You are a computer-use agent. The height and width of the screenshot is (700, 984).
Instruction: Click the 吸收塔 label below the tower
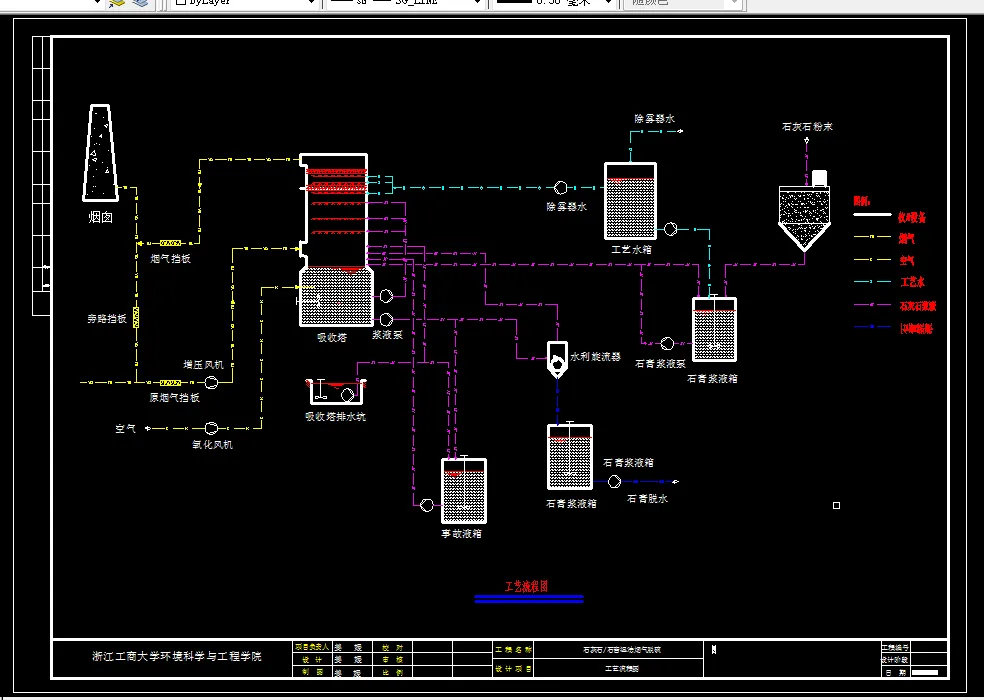point(332,337)
